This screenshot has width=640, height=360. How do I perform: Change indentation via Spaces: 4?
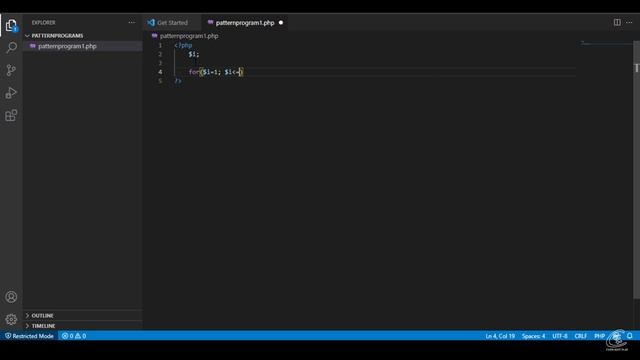click(x=533, y=336)
